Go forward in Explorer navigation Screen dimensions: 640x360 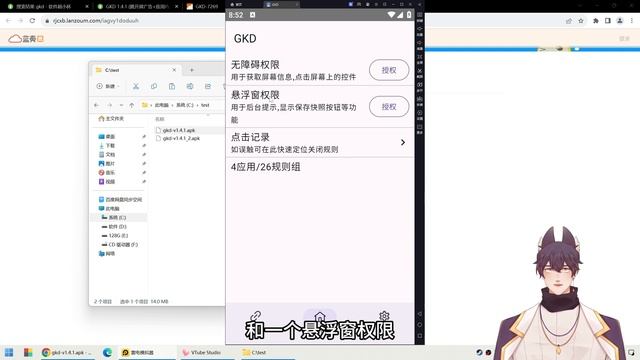109,105
